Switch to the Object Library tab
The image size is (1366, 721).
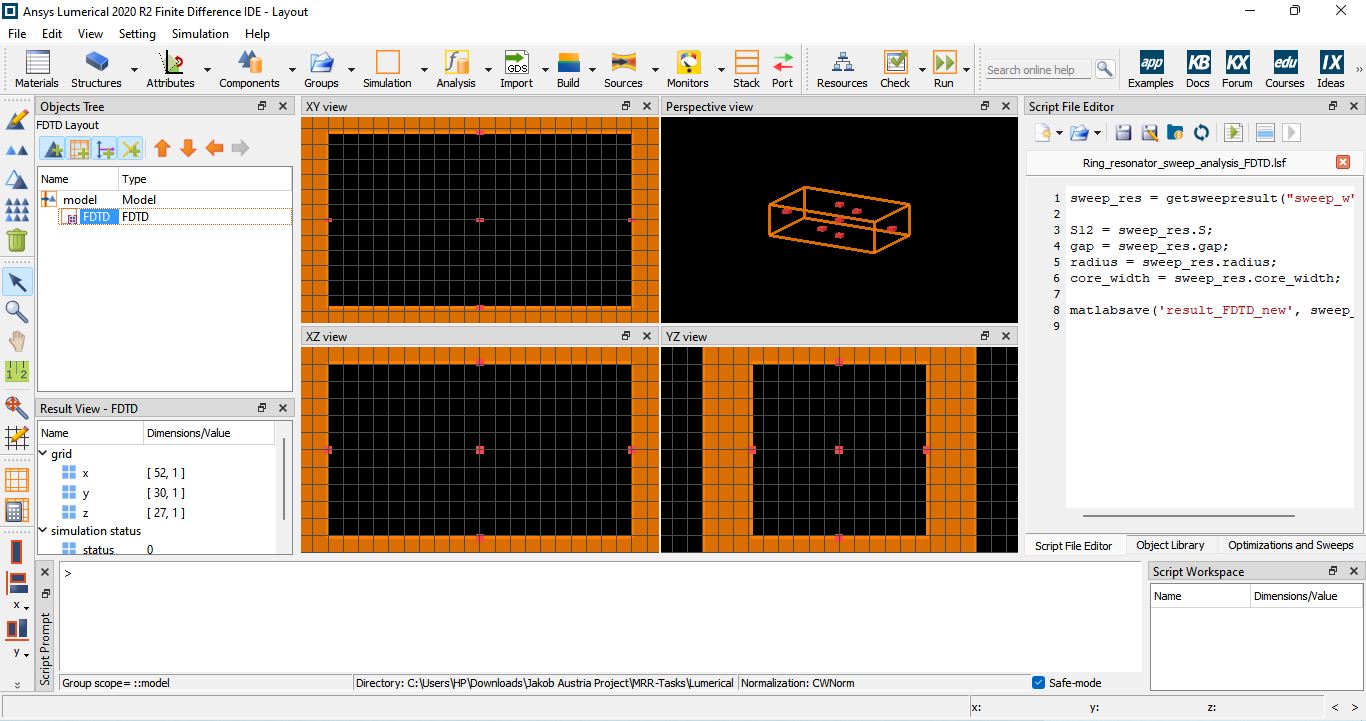(1170, 545)
